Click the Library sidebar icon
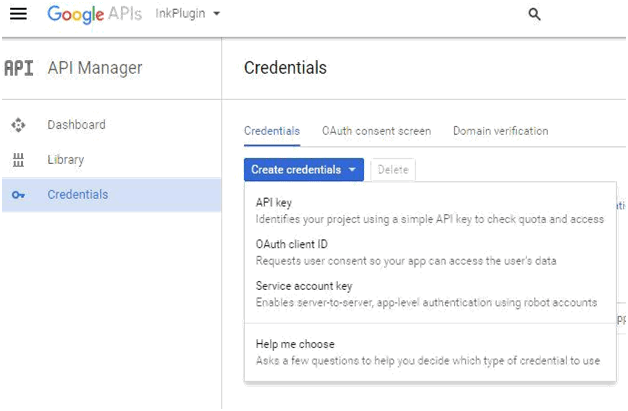Image resolution: width=628 pixels, height=411 pixels. 18,160
